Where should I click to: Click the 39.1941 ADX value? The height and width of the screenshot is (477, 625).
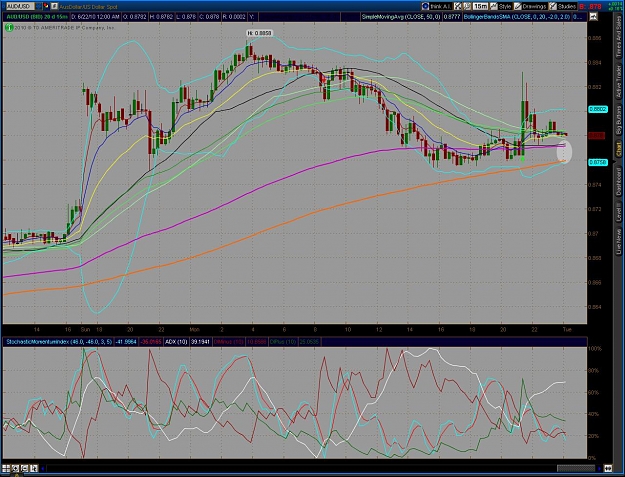pyautogui.click(x=201, y=342)
